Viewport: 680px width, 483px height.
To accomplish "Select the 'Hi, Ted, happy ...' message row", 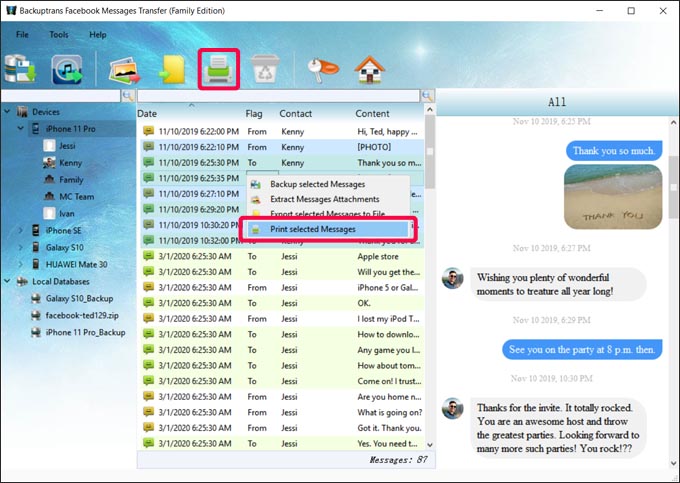I will (x=282, y=131).
